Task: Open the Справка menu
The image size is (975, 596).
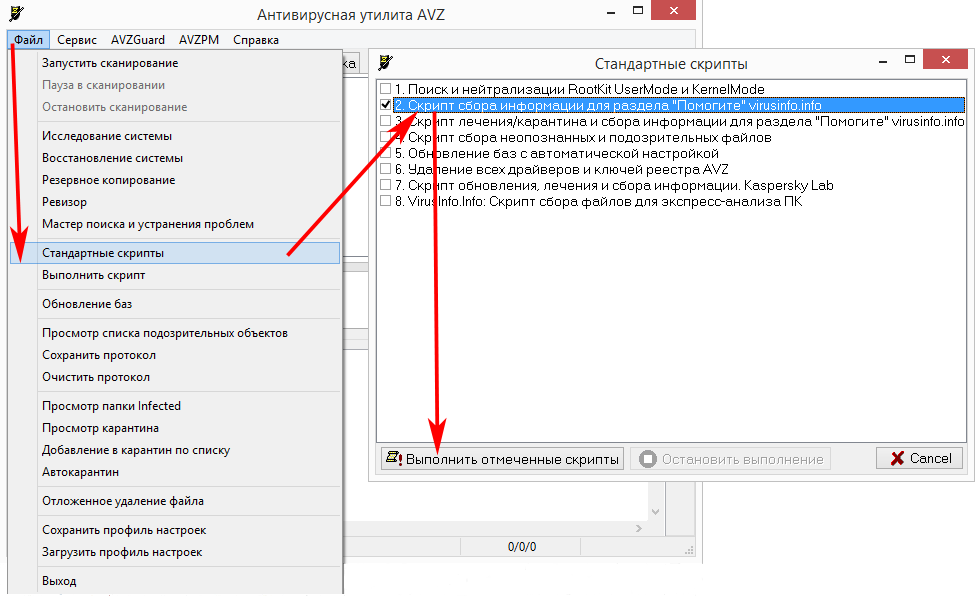Action: 256,40
